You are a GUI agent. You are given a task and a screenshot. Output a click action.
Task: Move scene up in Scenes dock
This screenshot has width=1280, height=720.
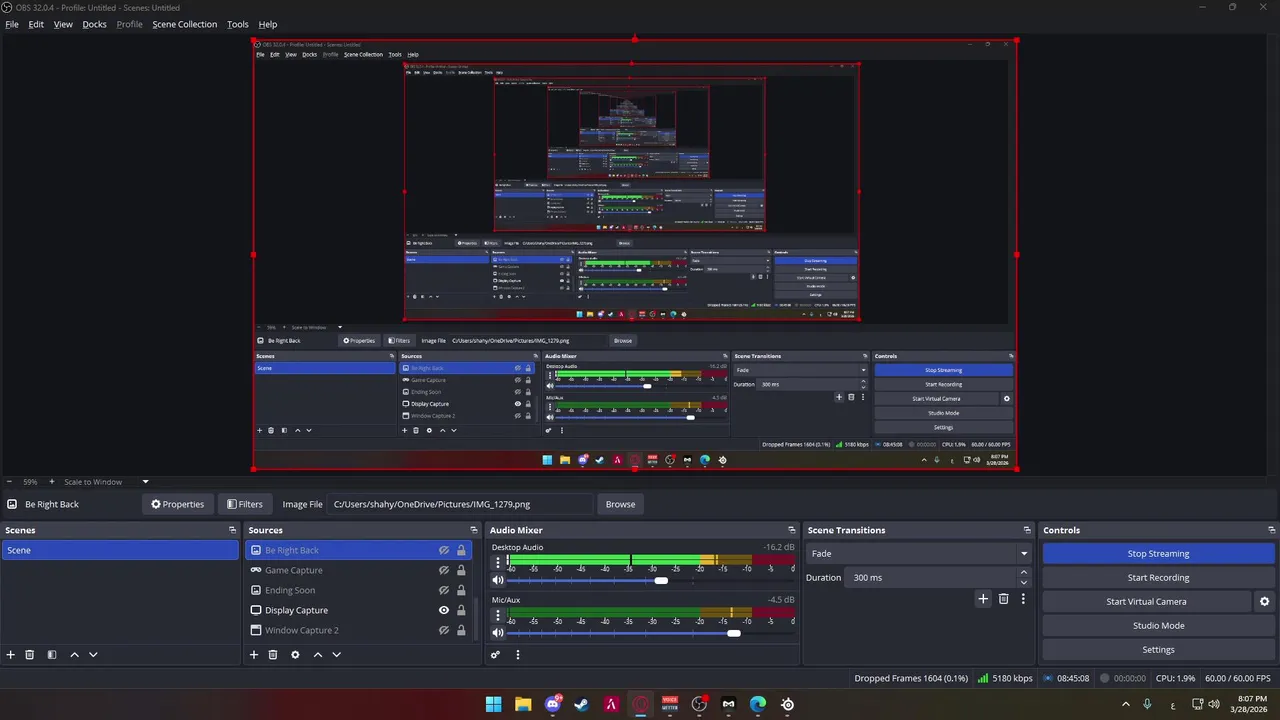tap(74, 655)
